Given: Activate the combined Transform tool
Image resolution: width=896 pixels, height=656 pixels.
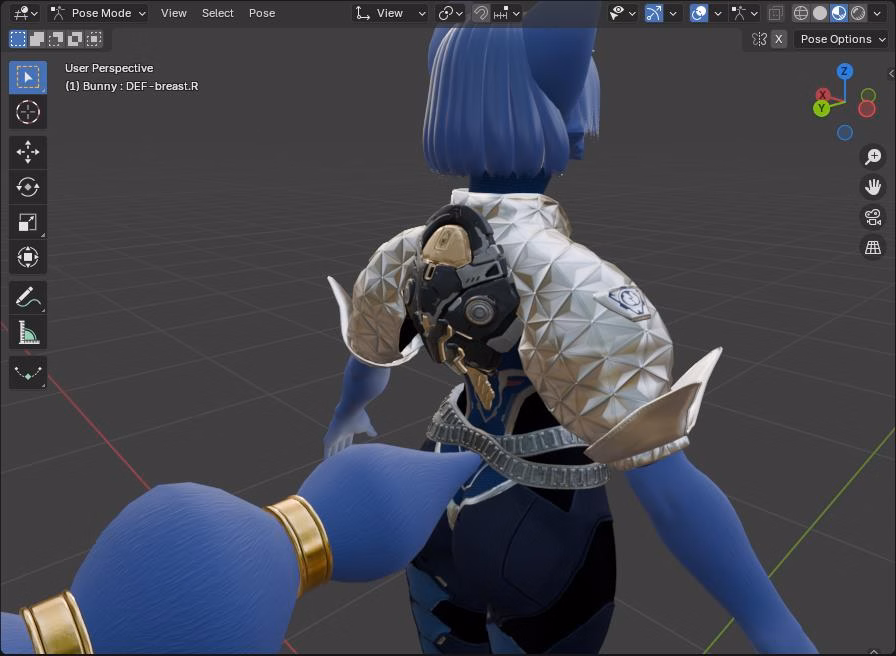Looking at the screenshot, I should pyautogui.click(x=27, y=257).
